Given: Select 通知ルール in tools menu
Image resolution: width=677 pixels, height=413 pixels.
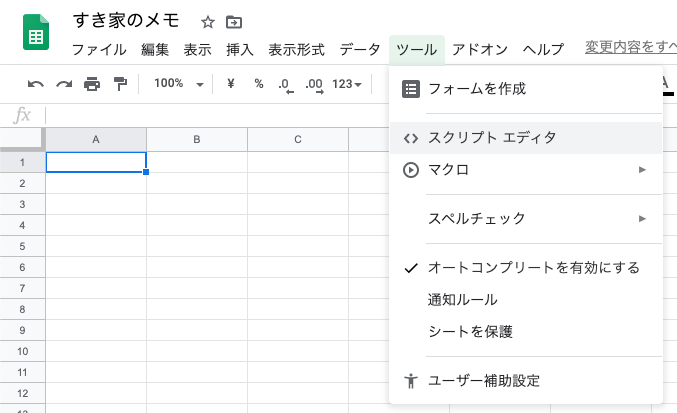Looking at the screenshot, I should pyautogui.click(x=525, y=300).
